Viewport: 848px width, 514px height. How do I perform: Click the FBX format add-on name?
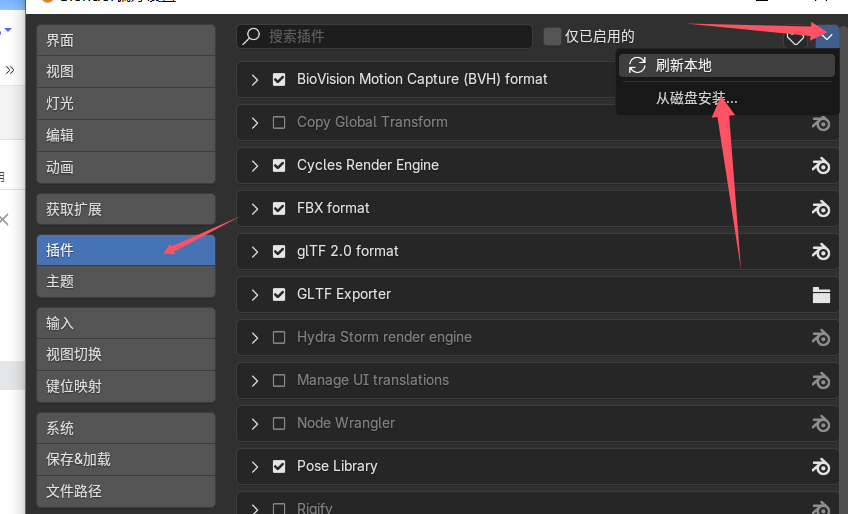[x=333, y=208]
